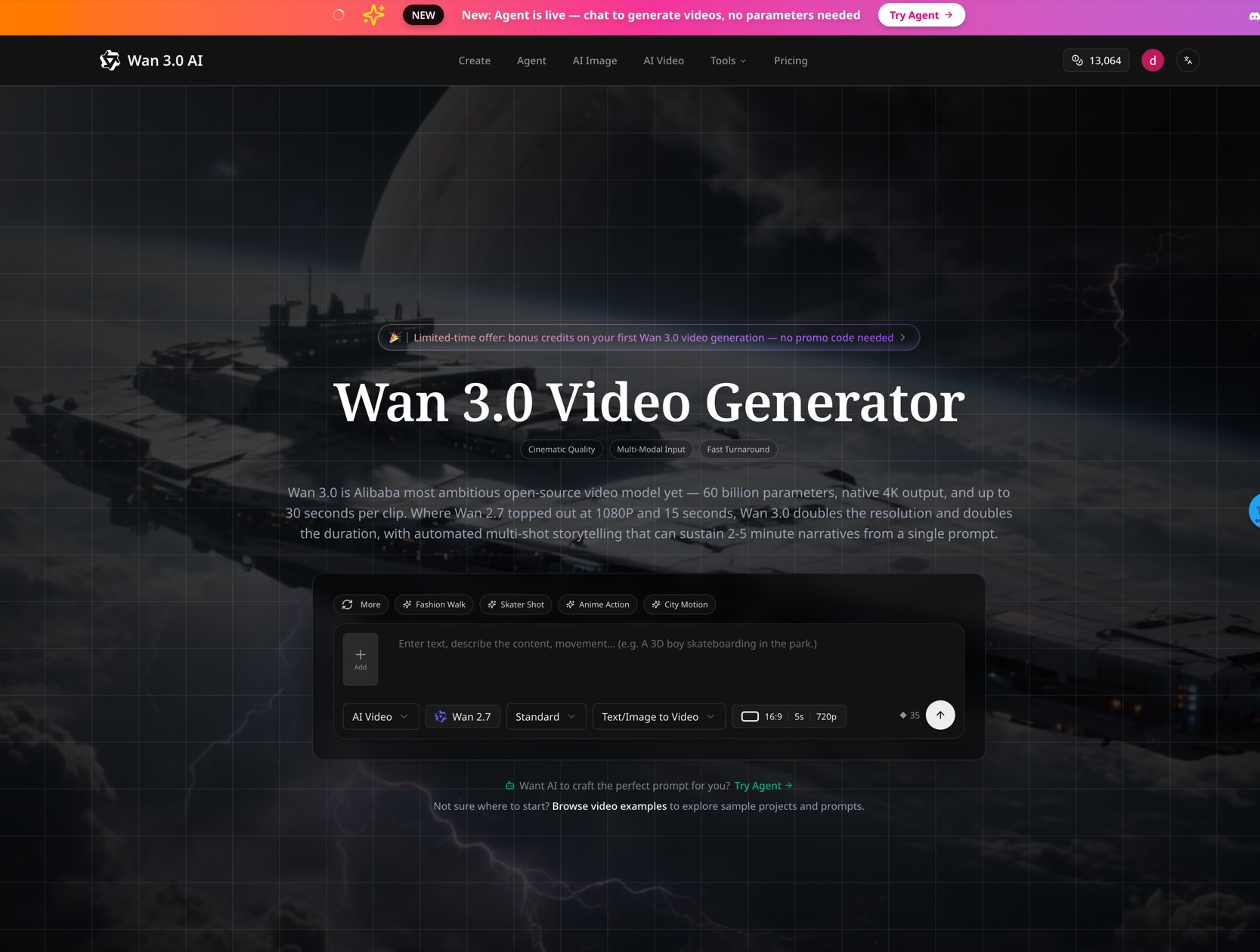Click into the prompt text input field
Image resolution: width=1260 pixels, height=952 pixels.
click(675, 659)
